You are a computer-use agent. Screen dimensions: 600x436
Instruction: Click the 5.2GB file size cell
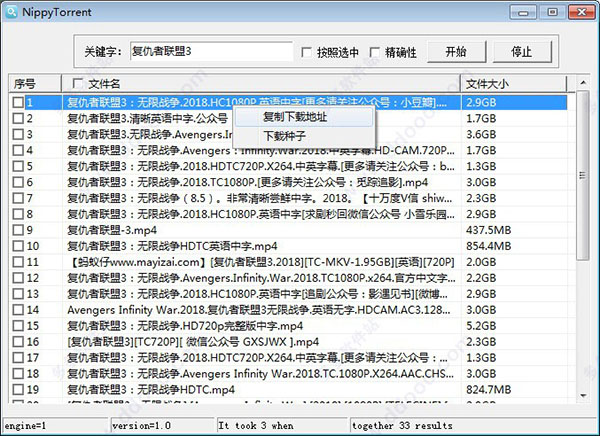click(x=481, y=326)
